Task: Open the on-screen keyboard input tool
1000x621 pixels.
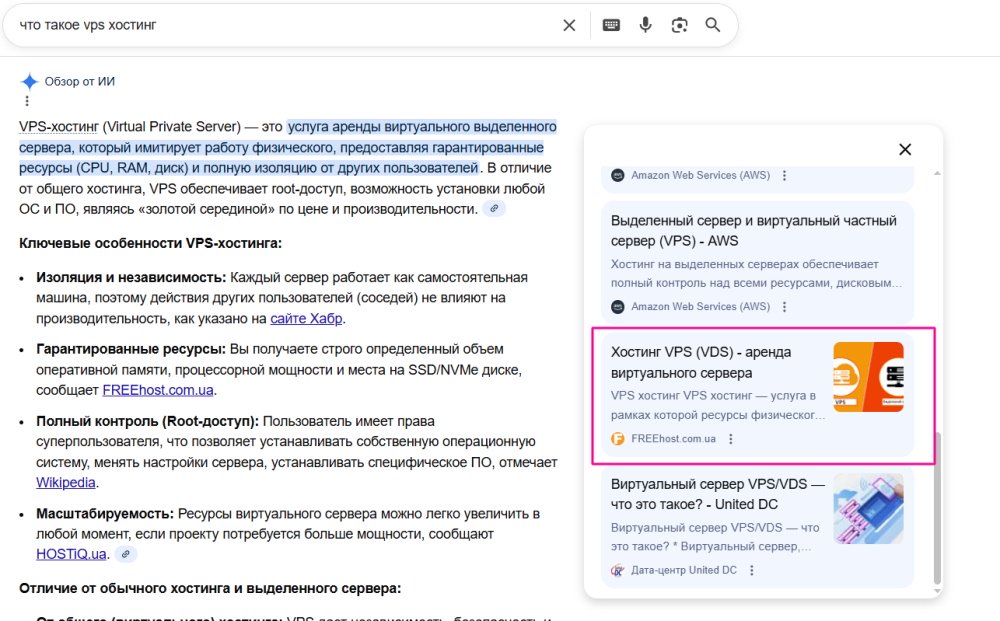Action: click(611, 25)
